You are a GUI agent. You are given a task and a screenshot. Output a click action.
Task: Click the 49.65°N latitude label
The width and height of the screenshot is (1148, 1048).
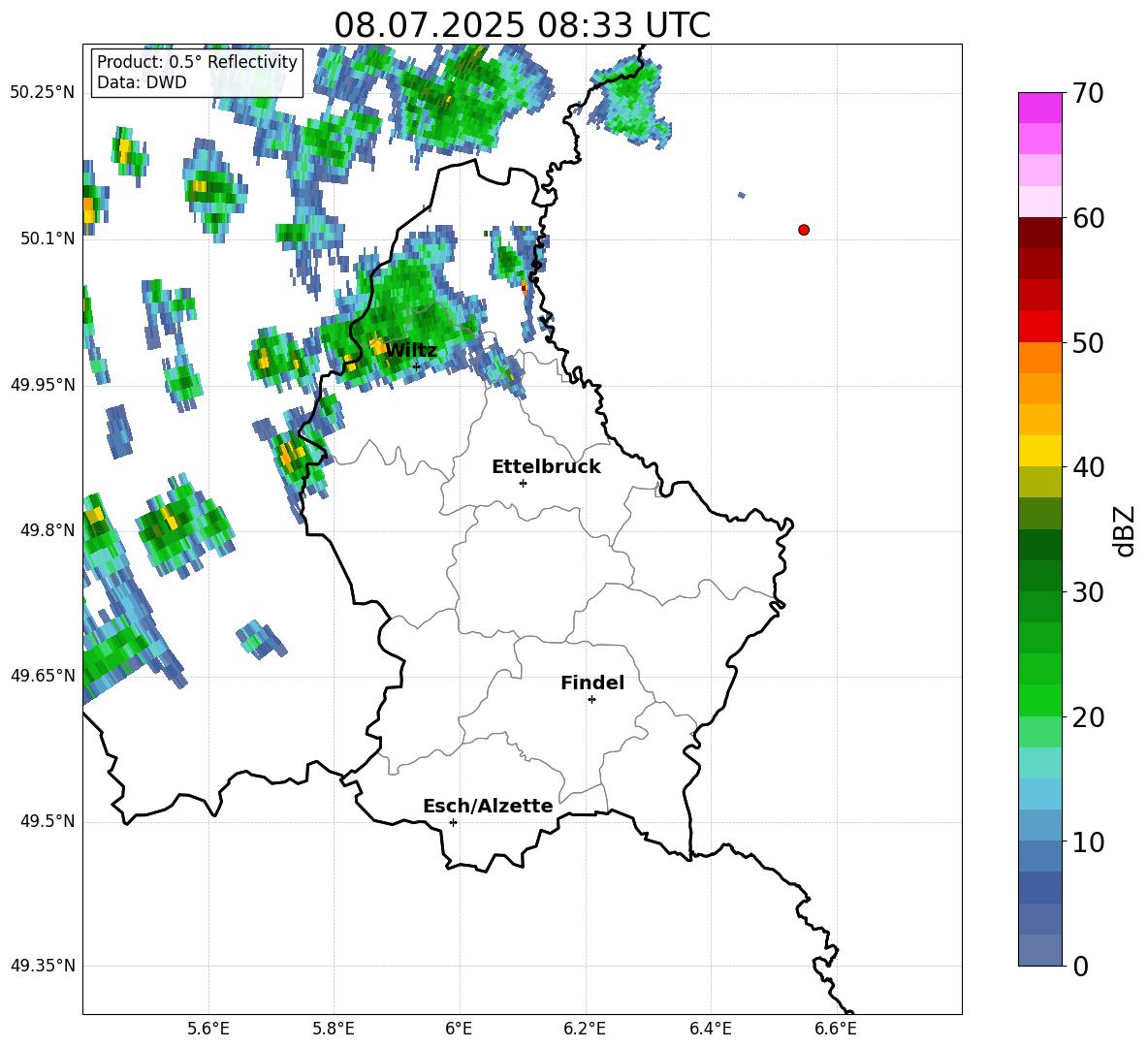point(43,675)
